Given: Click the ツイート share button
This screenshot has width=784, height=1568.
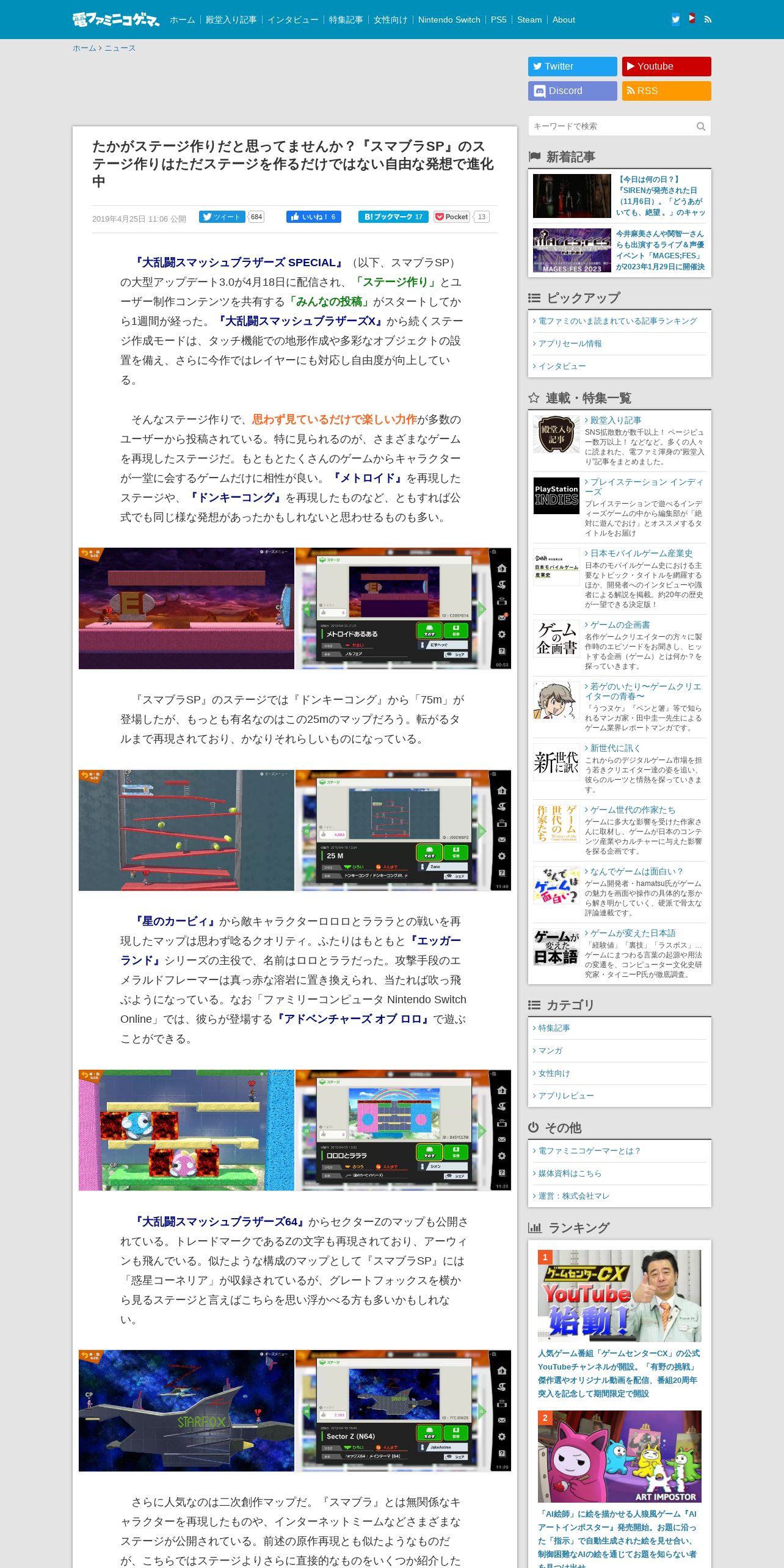Looking at the screenshot, I should [x=222, y=217].
